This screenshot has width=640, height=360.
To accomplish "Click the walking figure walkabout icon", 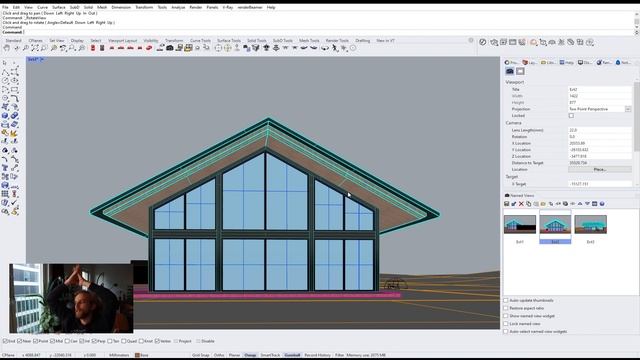I will [335, 48].
